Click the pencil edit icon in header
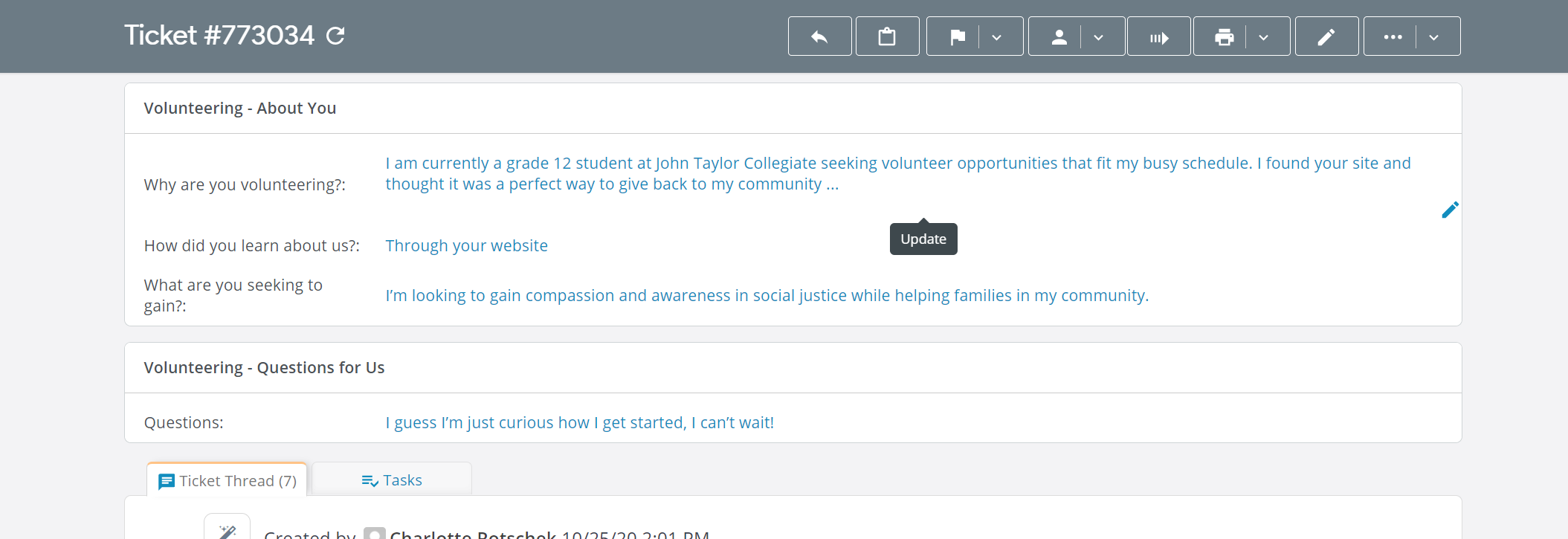Screen dimensions: 1568x539 pyautogui.click(x=1326, y=36)
